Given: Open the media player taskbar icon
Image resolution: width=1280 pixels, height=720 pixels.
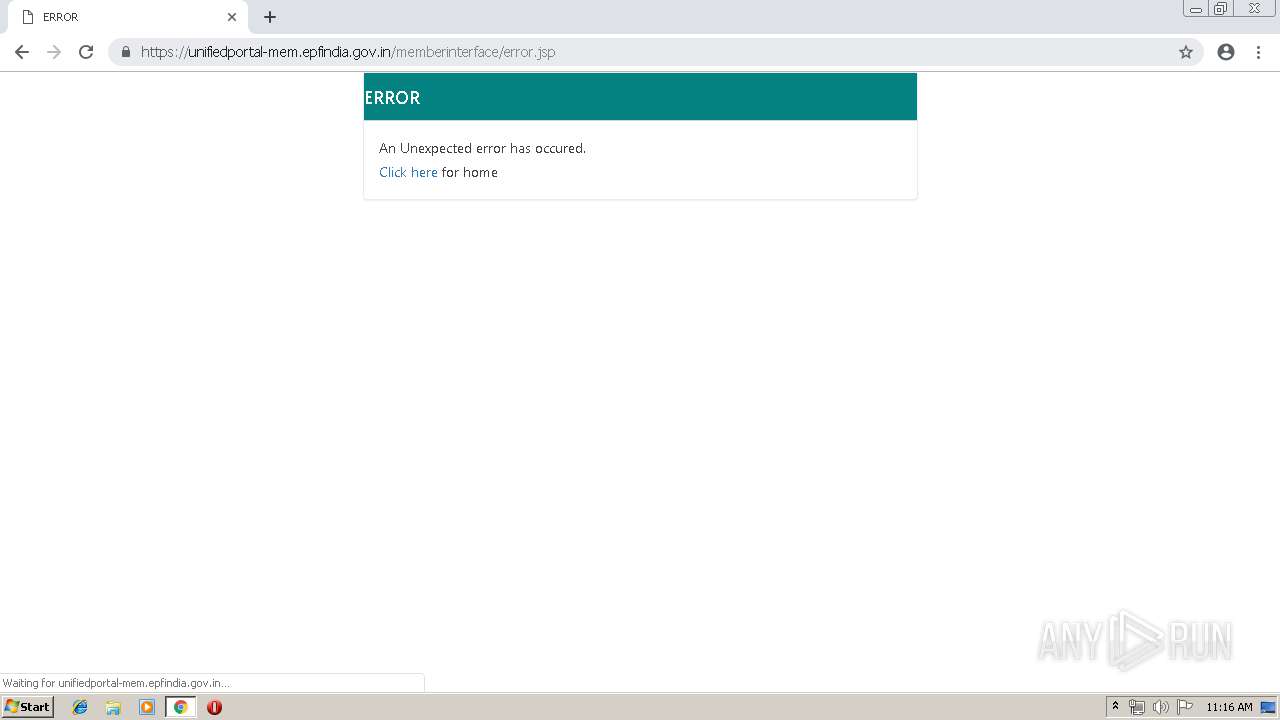Looking at the screenshot, I should pos(147,707).
